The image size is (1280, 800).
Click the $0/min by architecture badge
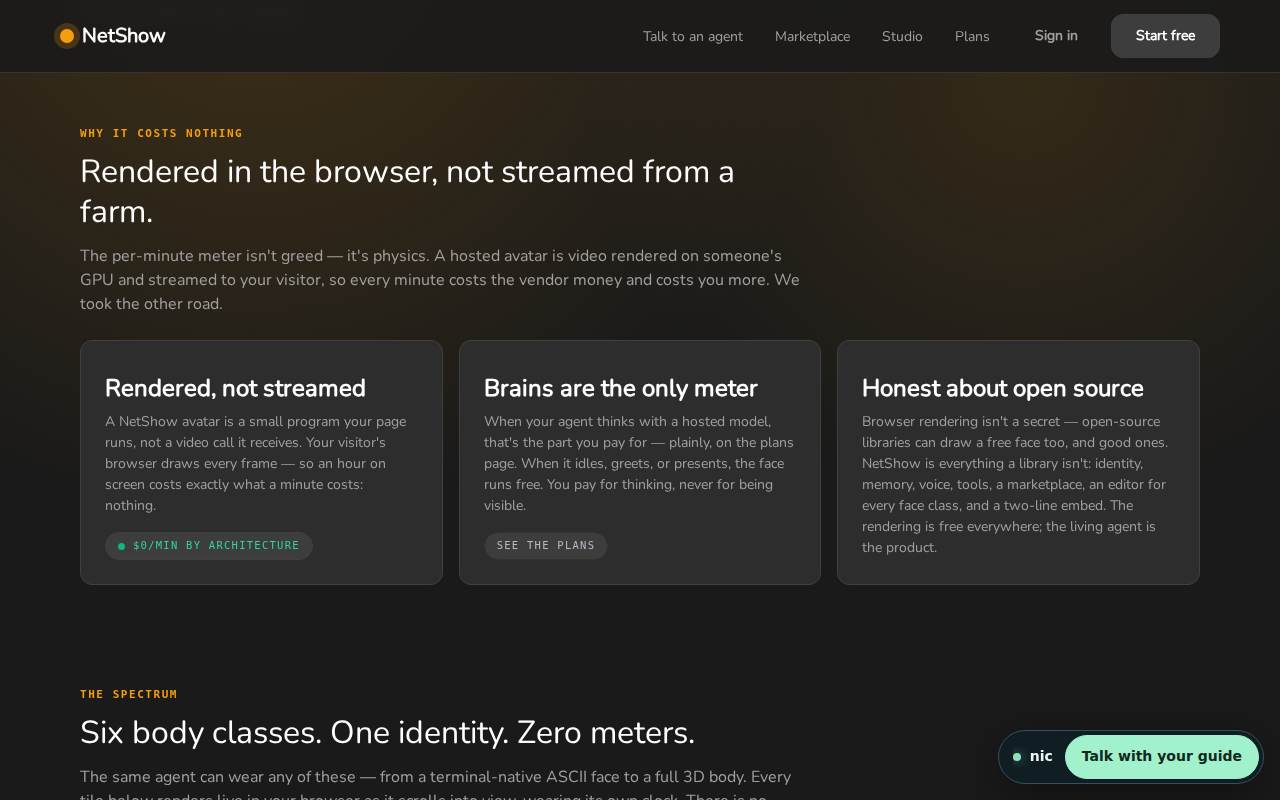click(209, 546)
